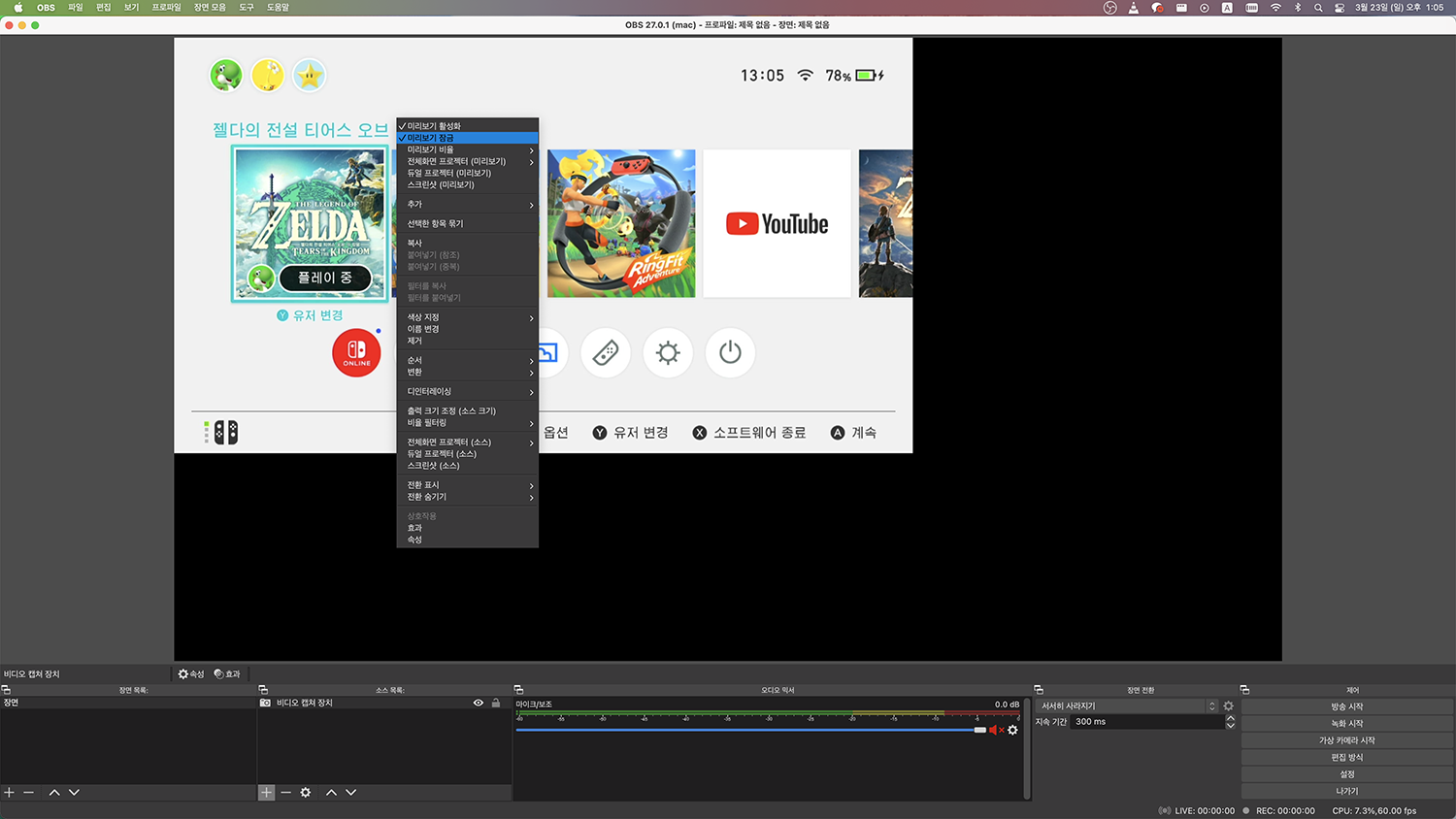Open the Apple menu
The image size is (1456, 819).
(17, 7)
